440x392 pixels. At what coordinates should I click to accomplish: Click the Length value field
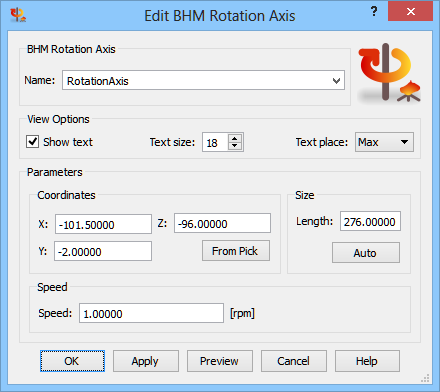pos(370,221)
